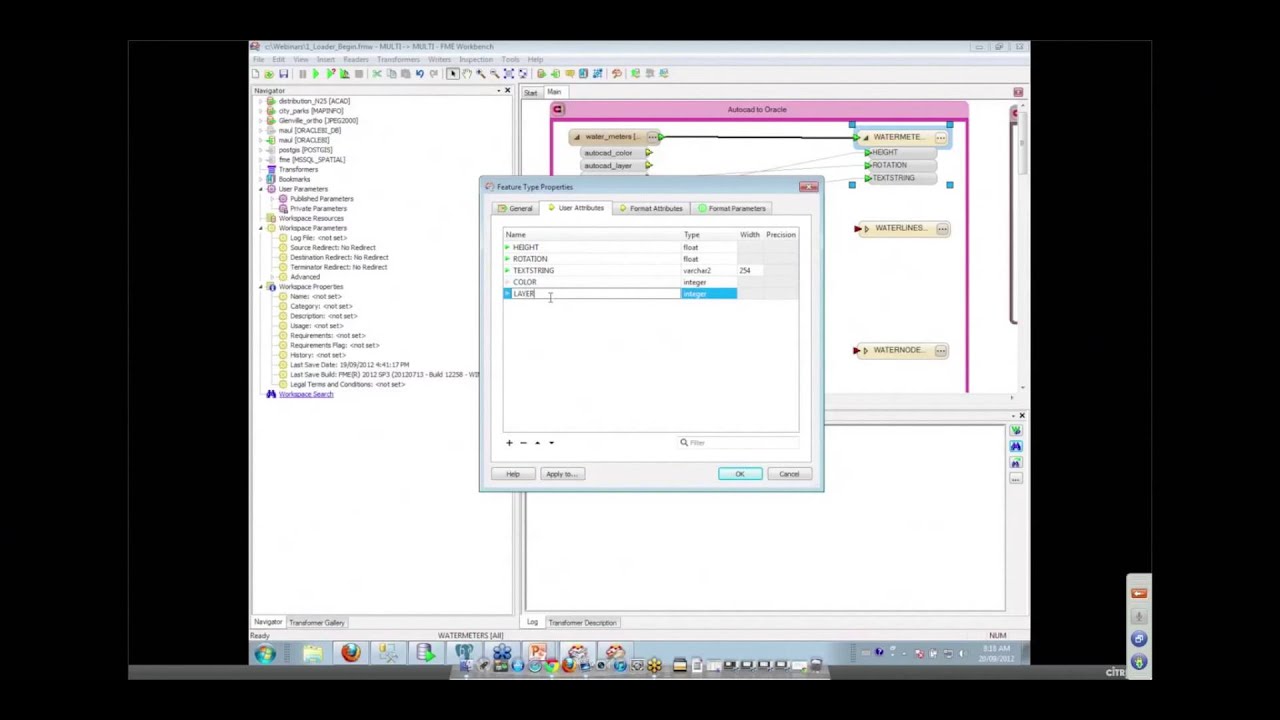Click the Cut scissors toolbar icon
1280x720 pixels.
376,73
